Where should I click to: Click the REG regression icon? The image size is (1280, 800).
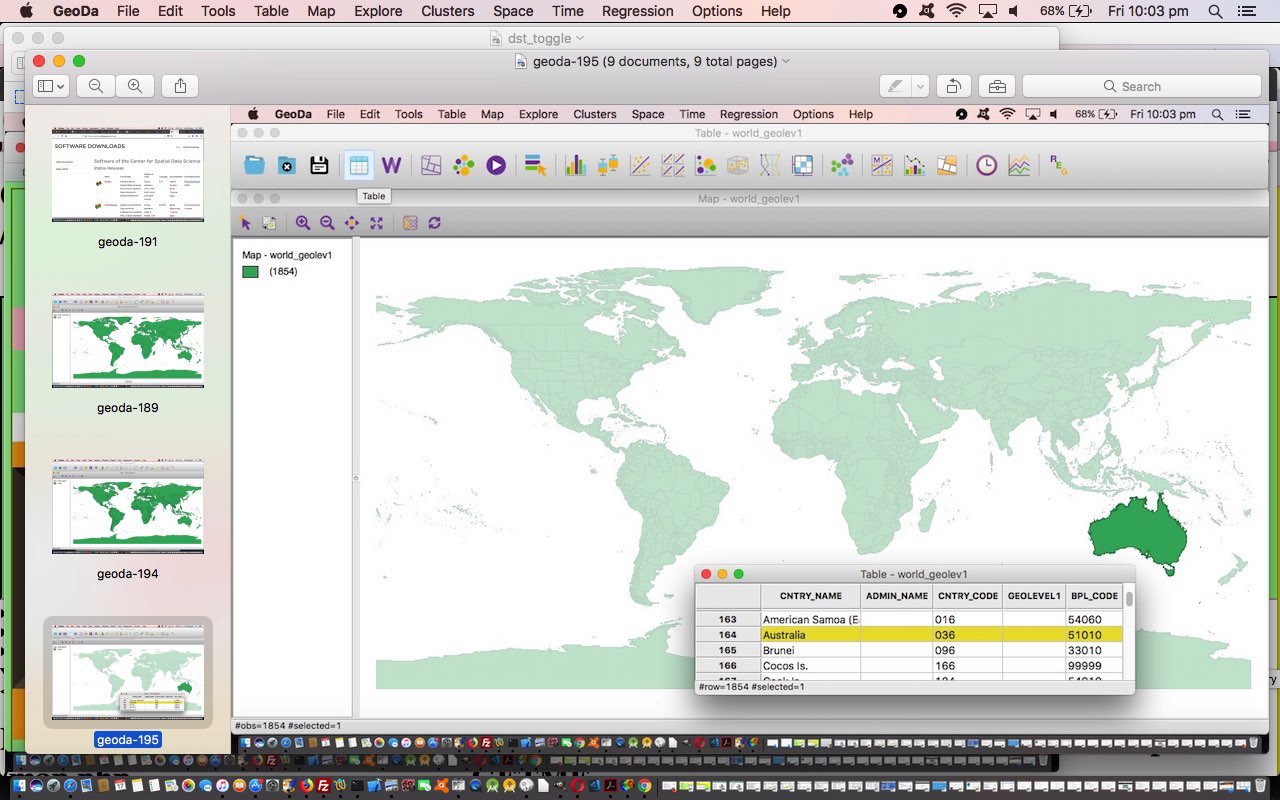(1058, 165)
